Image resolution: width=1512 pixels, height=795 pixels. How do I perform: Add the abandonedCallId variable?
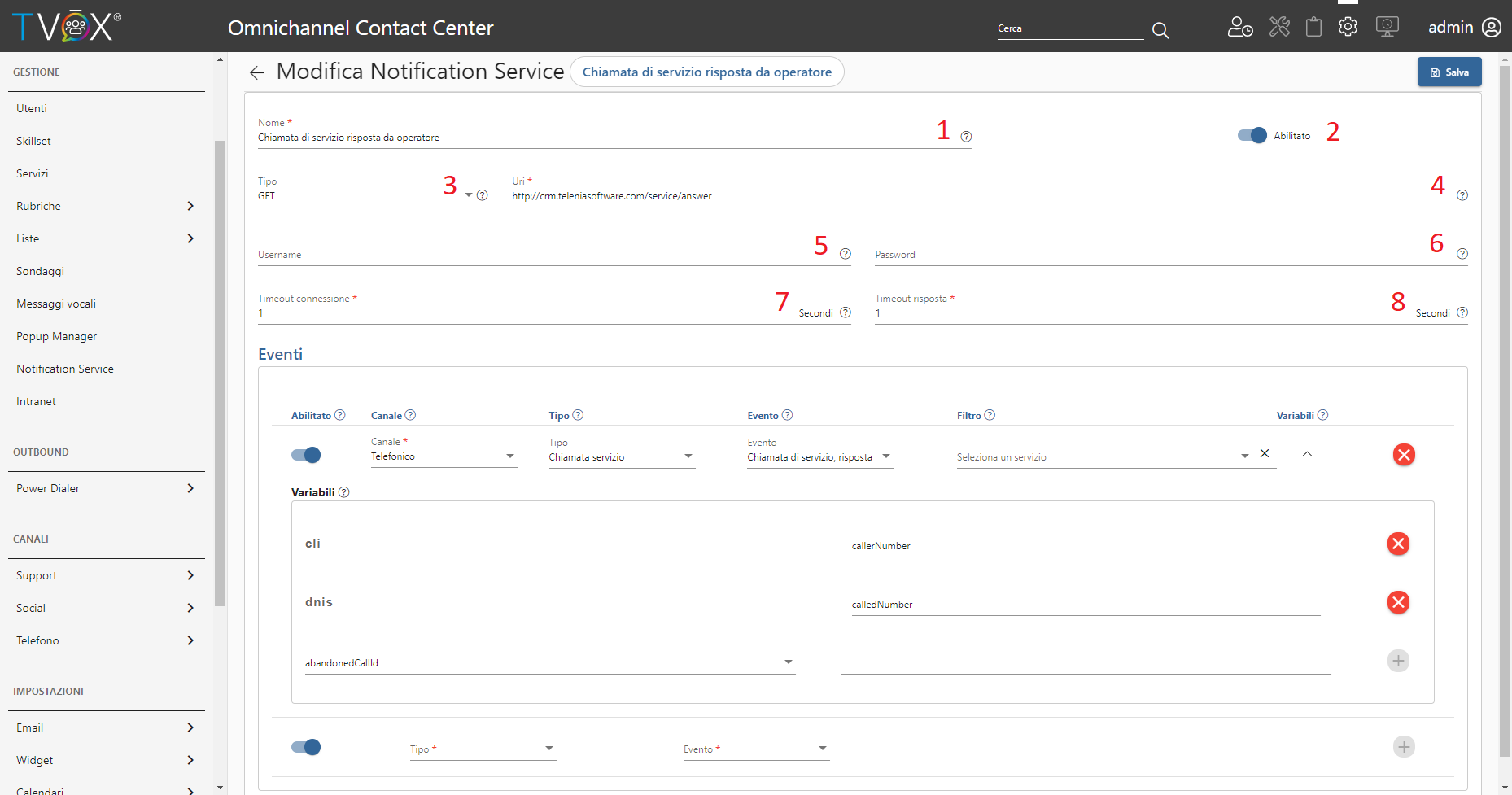(x=1398, y=661)
